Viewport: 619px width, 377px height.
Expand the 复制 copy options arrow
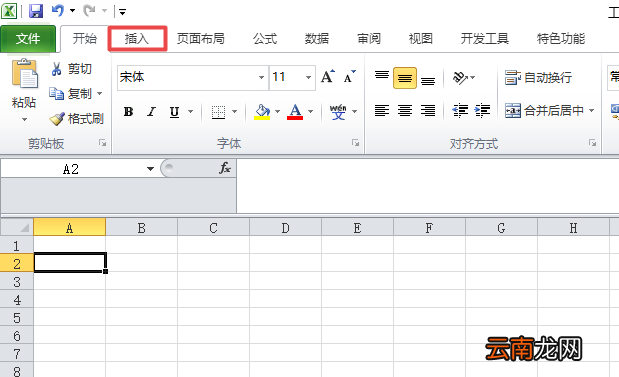pyautogui.click(x=99, y=94)
